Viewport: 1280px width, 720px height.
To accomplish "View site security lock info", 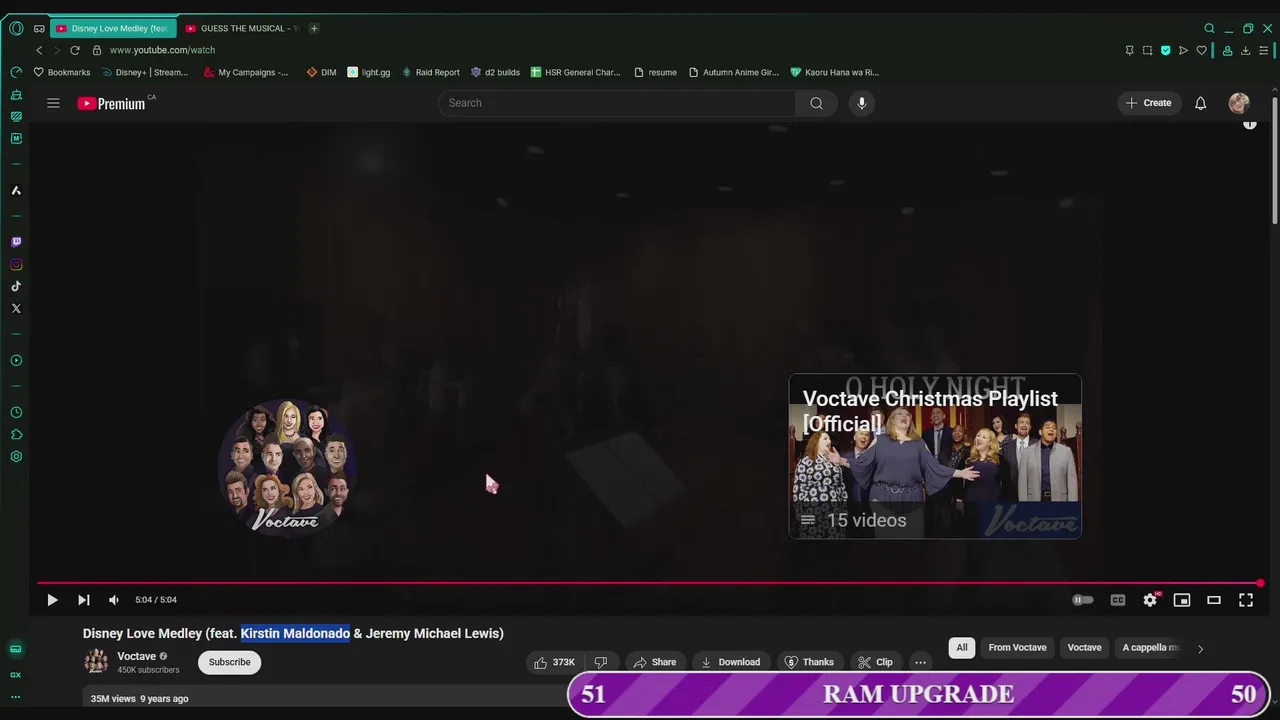I will [x=97, y=50].
